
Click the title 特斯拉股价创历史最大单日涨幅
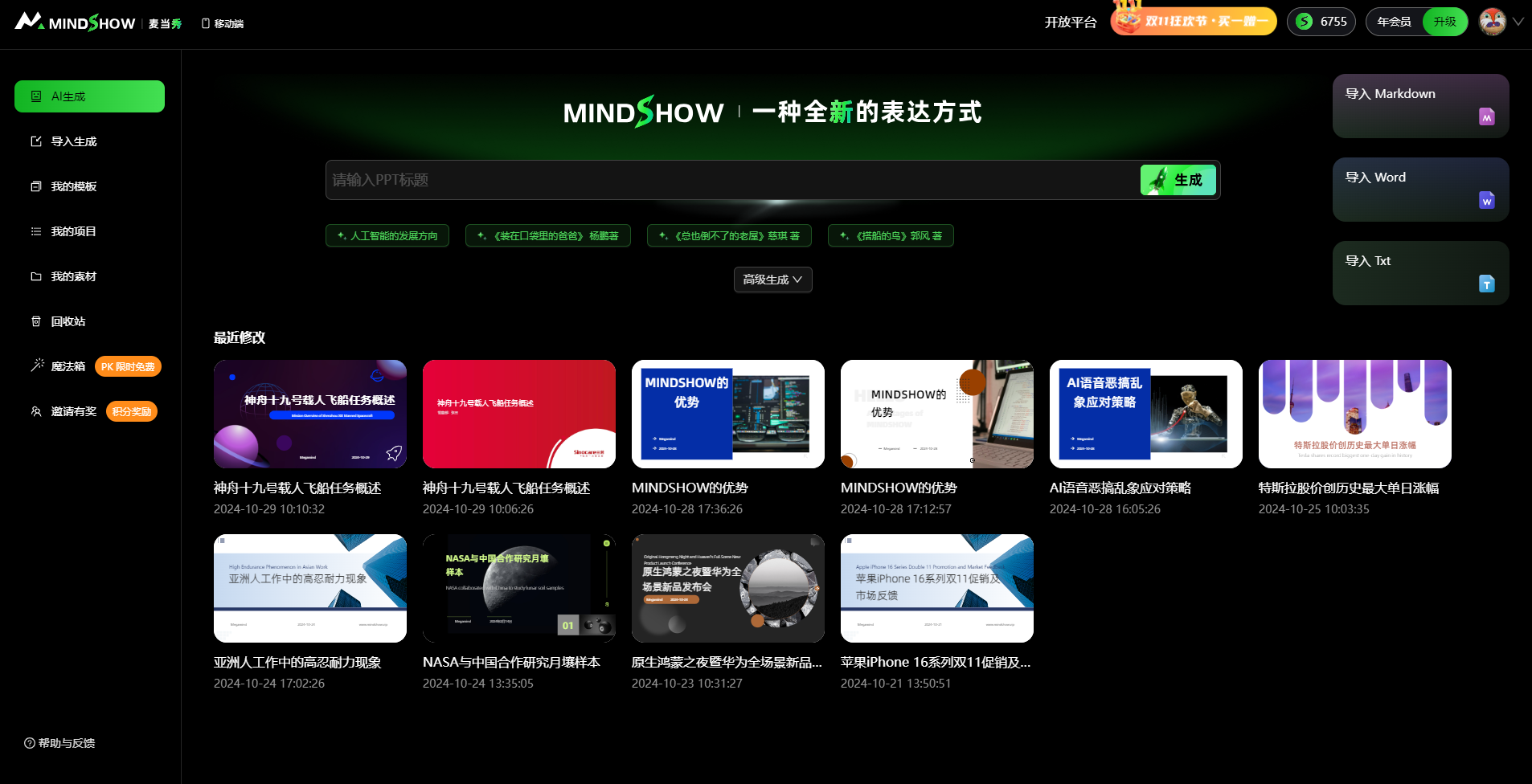pos(1349,488)
